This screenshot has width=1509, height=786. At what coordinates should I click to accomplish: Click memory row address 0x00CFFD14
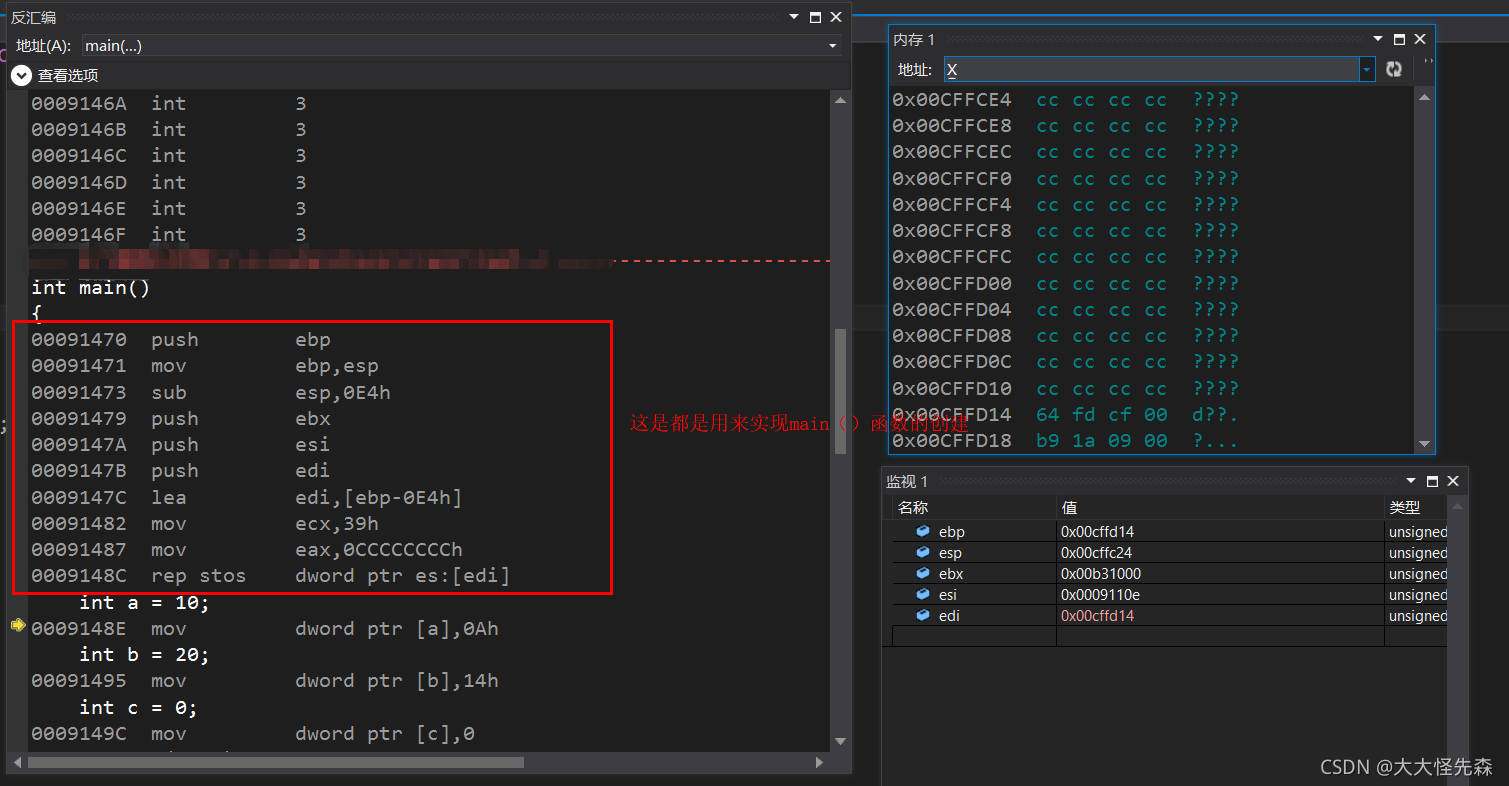click(x=952, y=414)
